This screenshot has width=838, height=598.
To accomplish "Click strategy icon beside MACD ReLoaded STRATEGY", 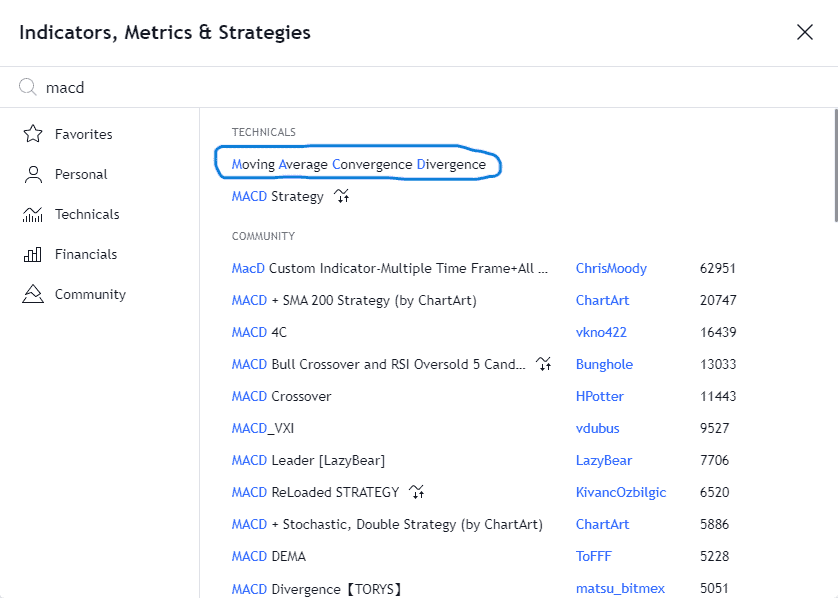I will (x=416, y=492).
